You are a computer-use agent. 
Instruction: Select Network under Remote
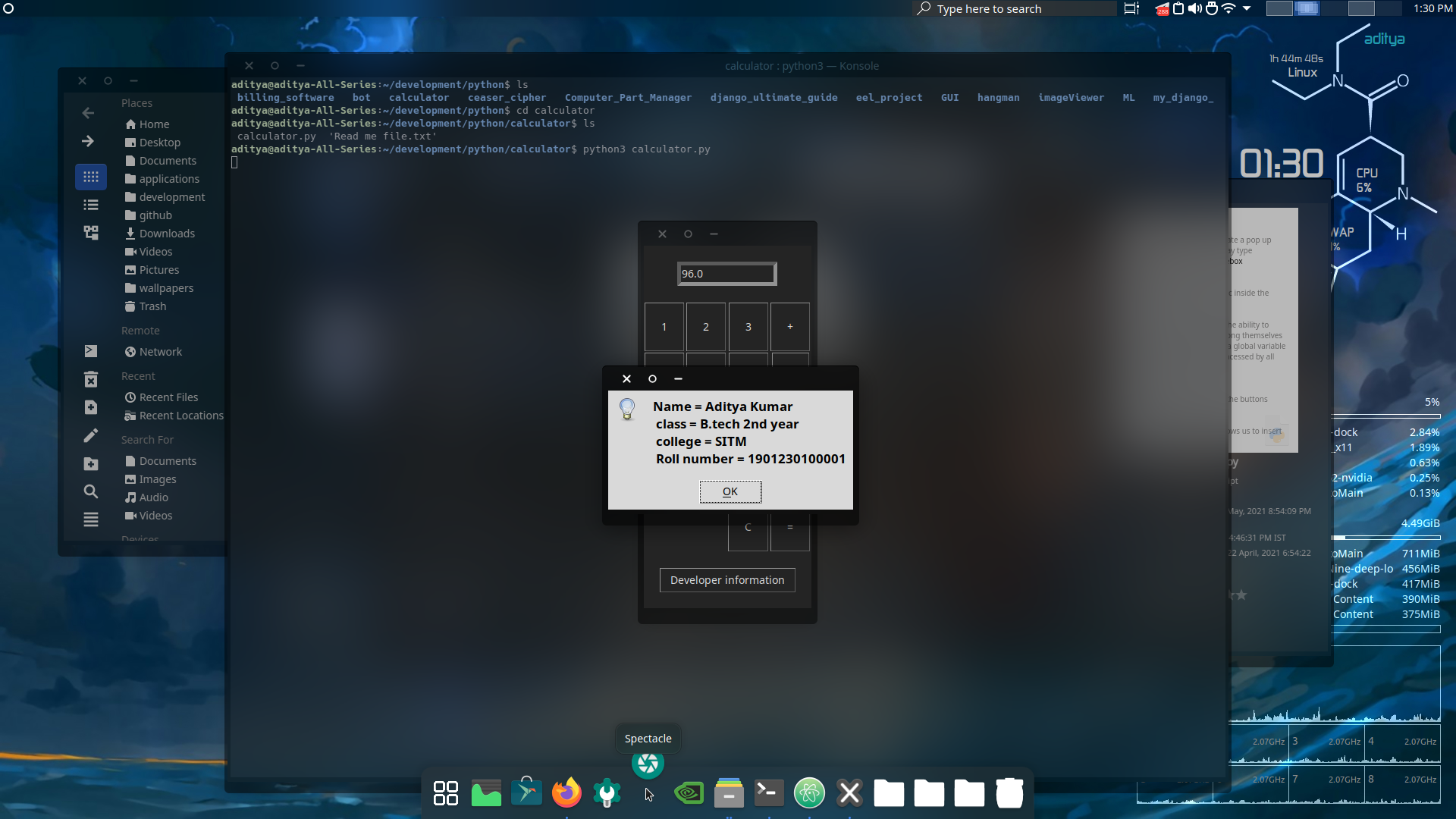pyautogui.click(x=160, y=352)
